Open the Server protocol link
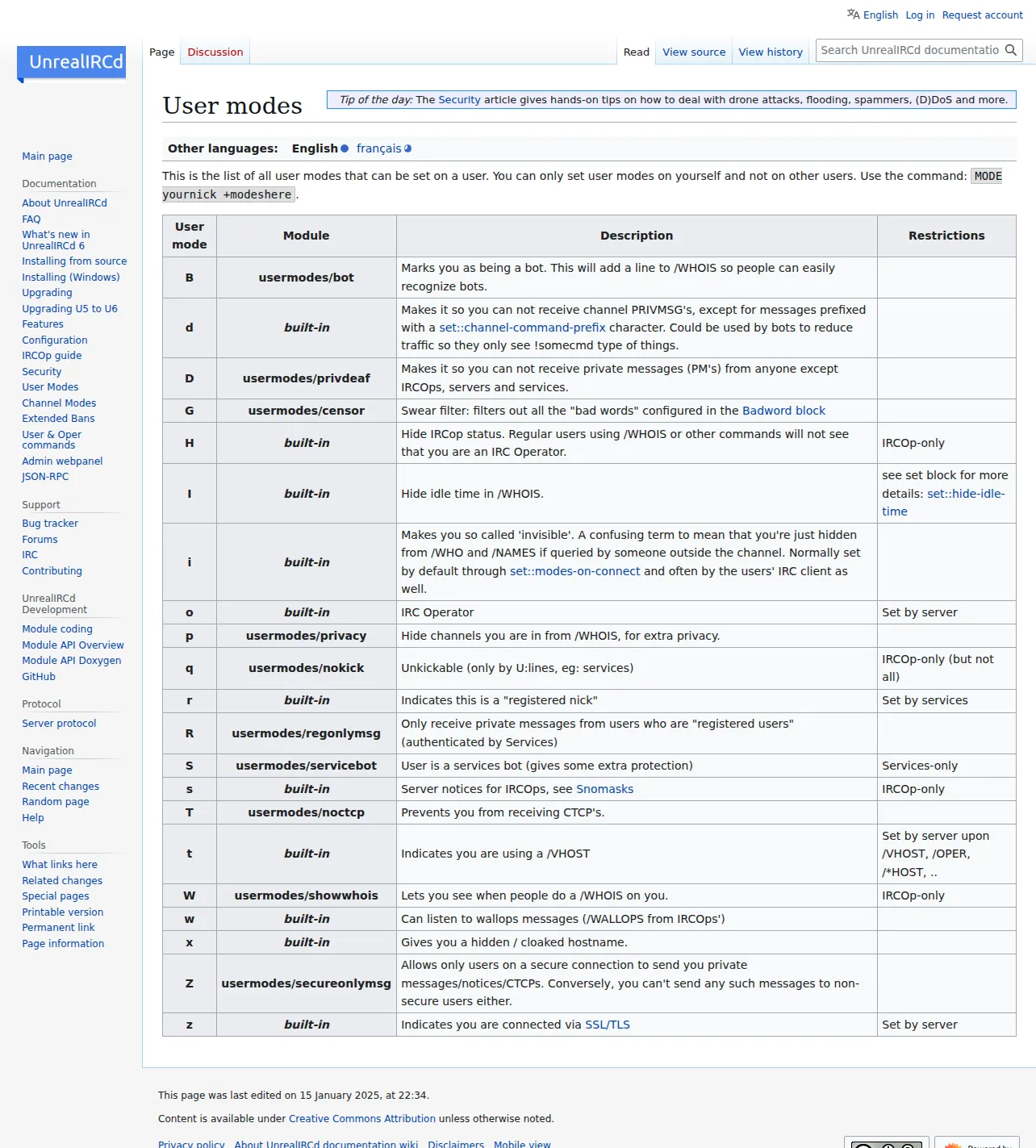 59,724
